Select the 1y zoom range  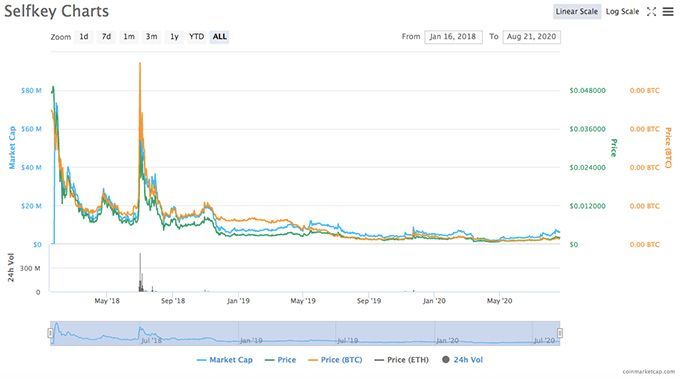pyautogui.click(x=174, y=37)
